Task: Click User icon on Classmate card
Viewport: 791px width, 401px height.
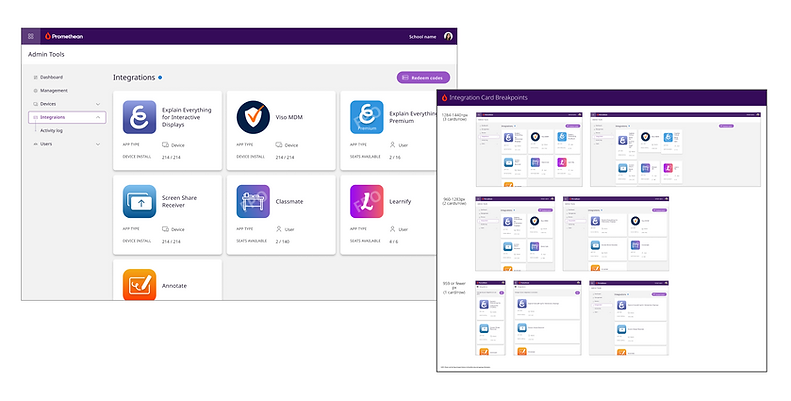Action: click(x=278, y=229)
